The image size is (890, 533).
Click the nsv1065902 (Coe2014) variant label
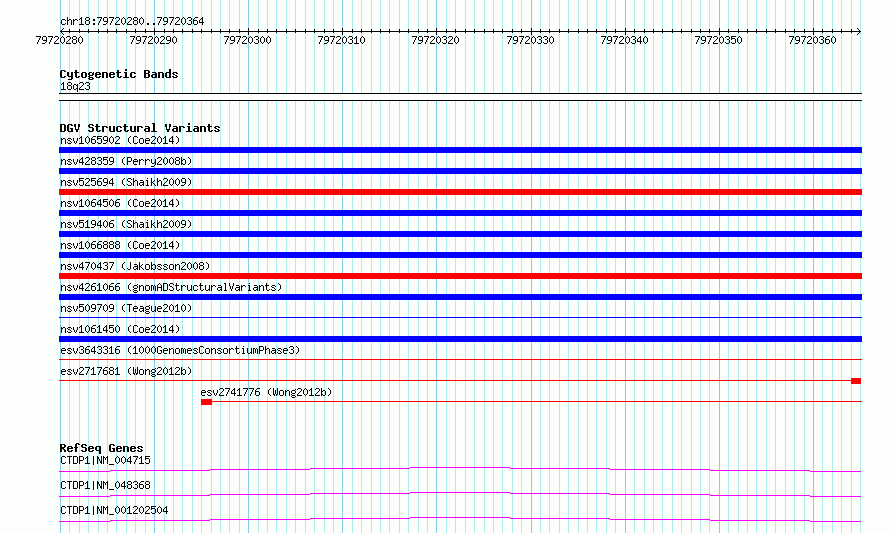120,140
